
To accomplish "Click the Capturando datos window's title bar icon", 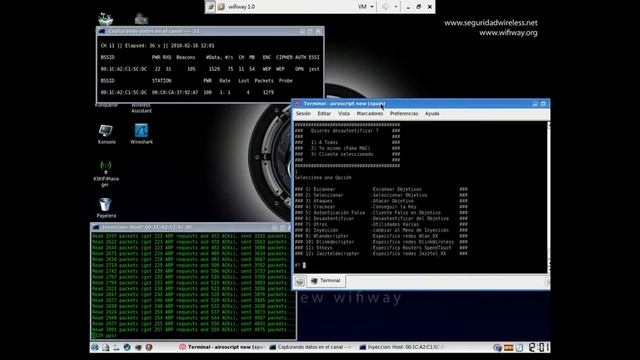I will click(x=102, y=31).
